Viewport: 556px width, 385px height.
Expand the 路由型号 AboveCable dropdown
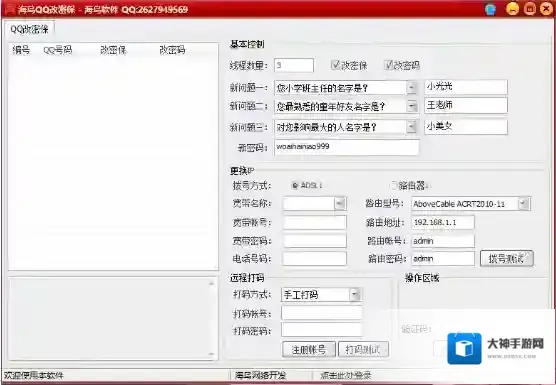pos(524,203)
